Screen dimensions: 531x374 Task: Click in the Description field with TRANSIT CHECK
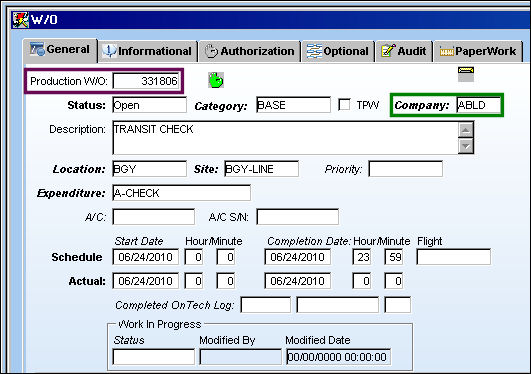285,138
